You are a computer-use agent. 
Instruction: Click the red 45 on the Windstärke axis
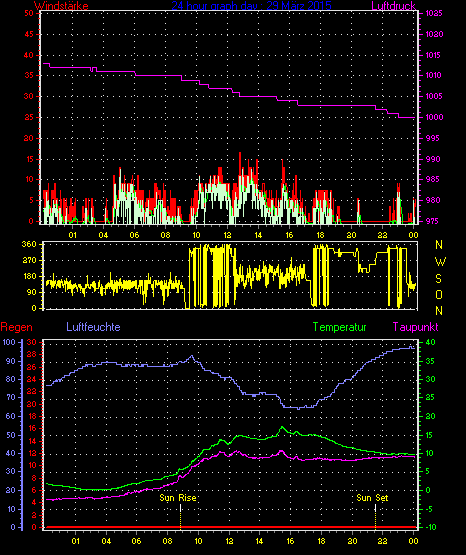[29, 34]
